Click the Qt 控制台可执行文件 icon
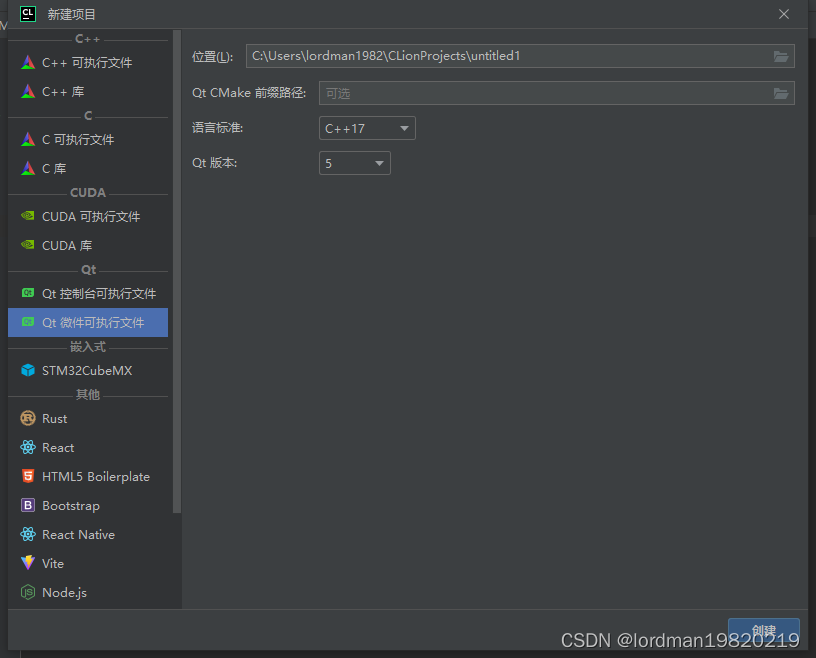The width and height of the screenshot is (816, 658). click(28, 293)
